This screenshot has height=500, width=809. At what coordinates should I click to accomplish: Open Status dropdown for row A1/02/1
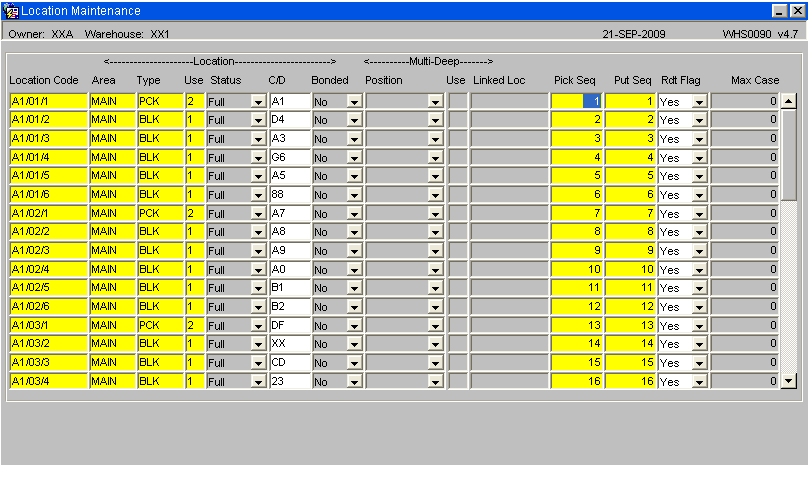[x=258, y=214]
